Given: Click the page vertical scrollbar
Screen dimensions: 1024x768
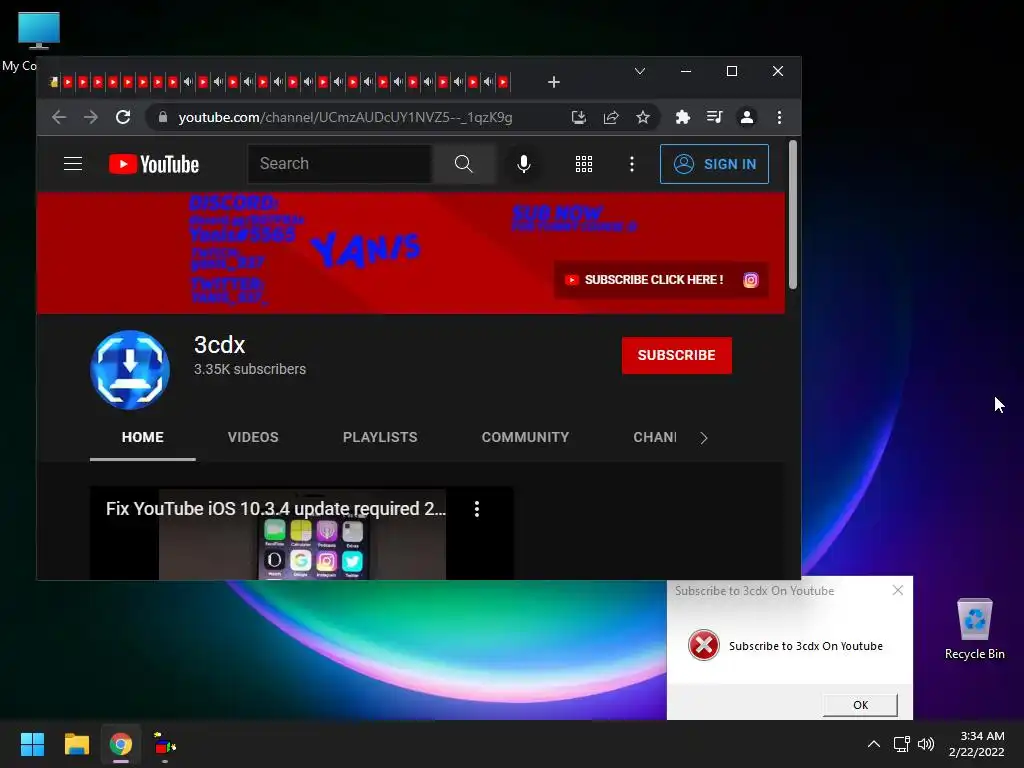Looking at the screenshot, I should (793, 214).
